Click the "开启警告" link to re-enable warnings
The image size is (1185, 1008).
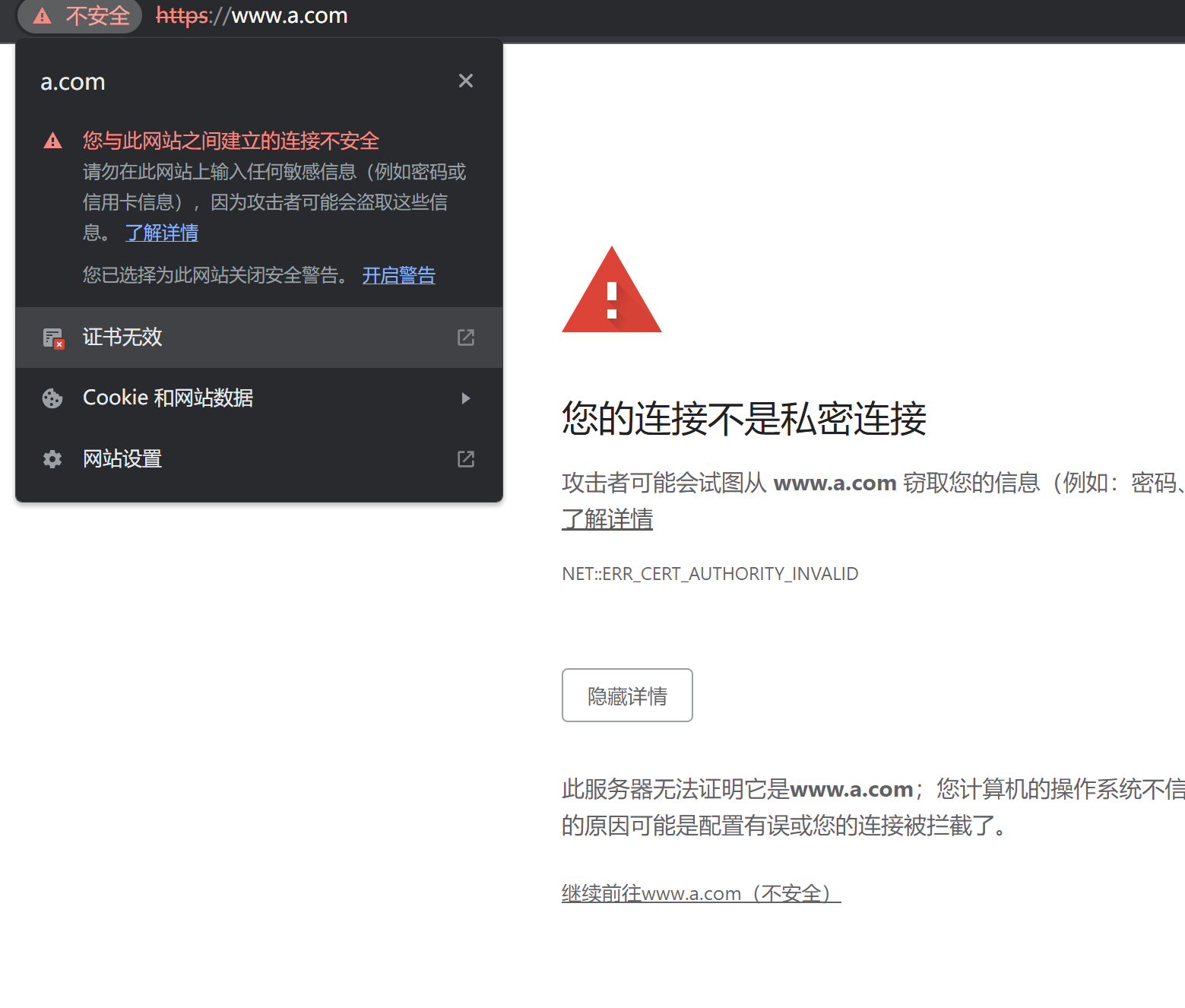tap(398, 275)
